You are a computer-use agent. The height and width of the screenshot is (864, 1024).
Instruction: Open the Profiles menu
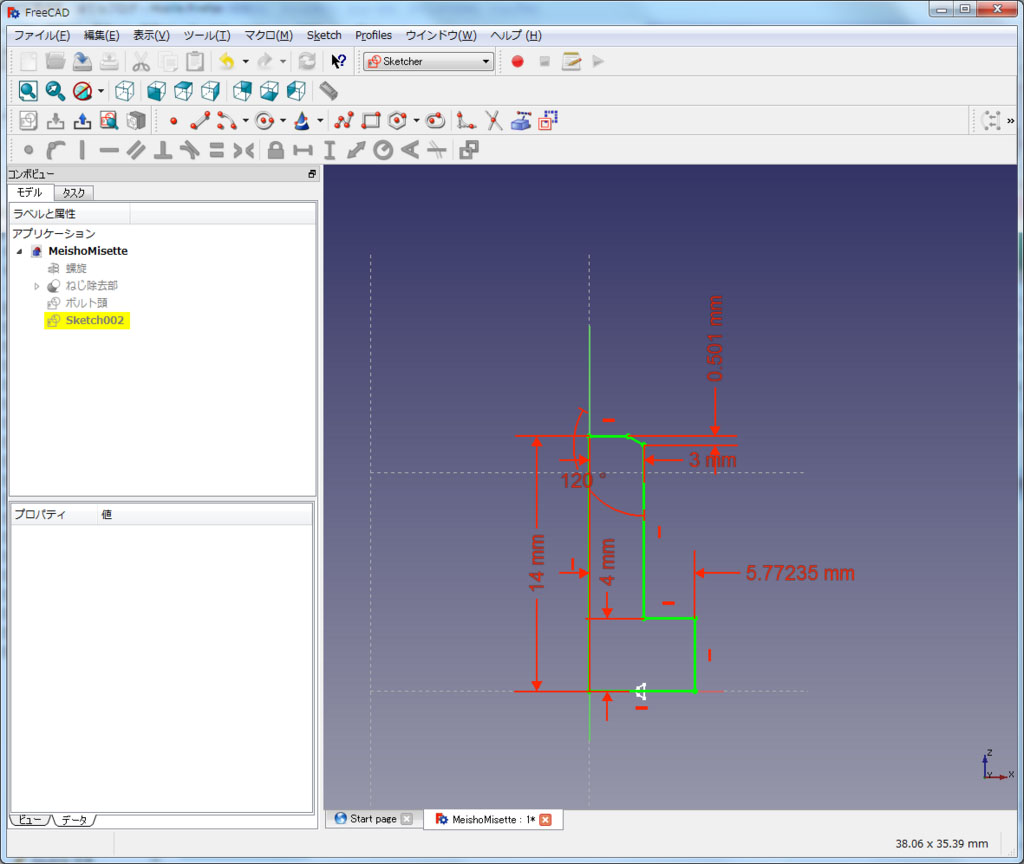(x=374, y=35)
